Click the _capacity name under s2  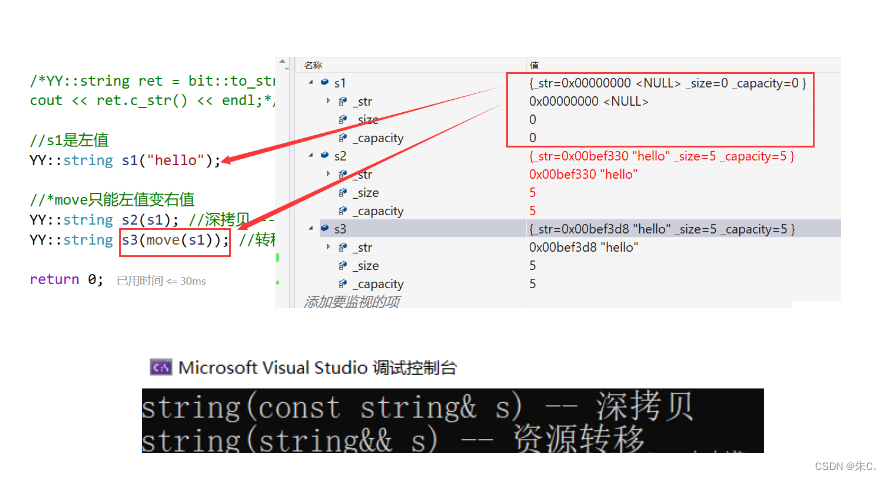[378, 211]
